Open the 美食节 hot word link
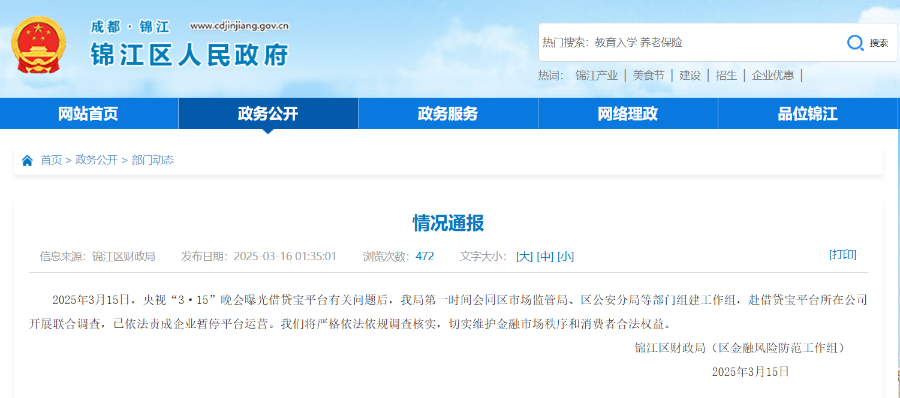 pos(649,75)
